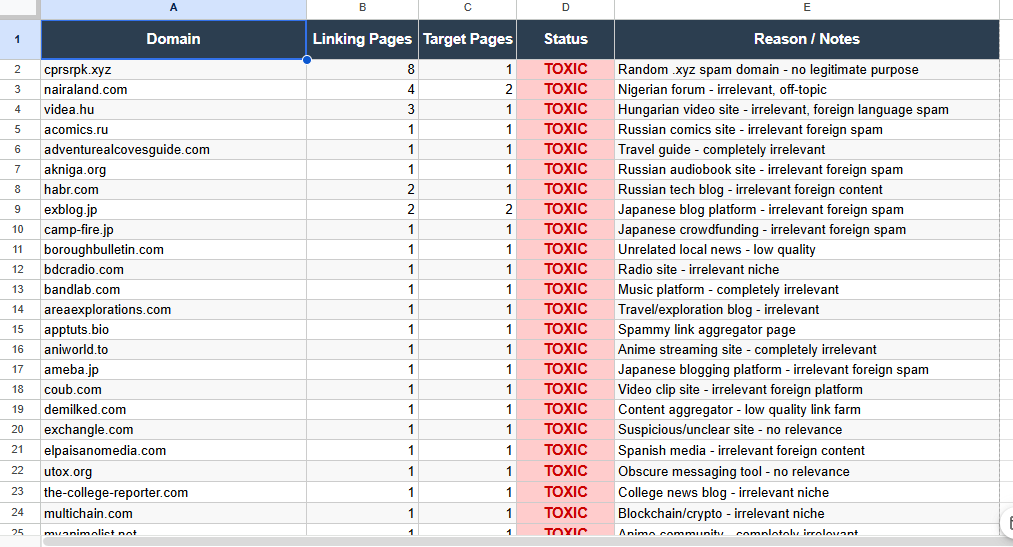Select the apptuts.bio domain cell
The image size is (1013, 547).
coord(173,330)
